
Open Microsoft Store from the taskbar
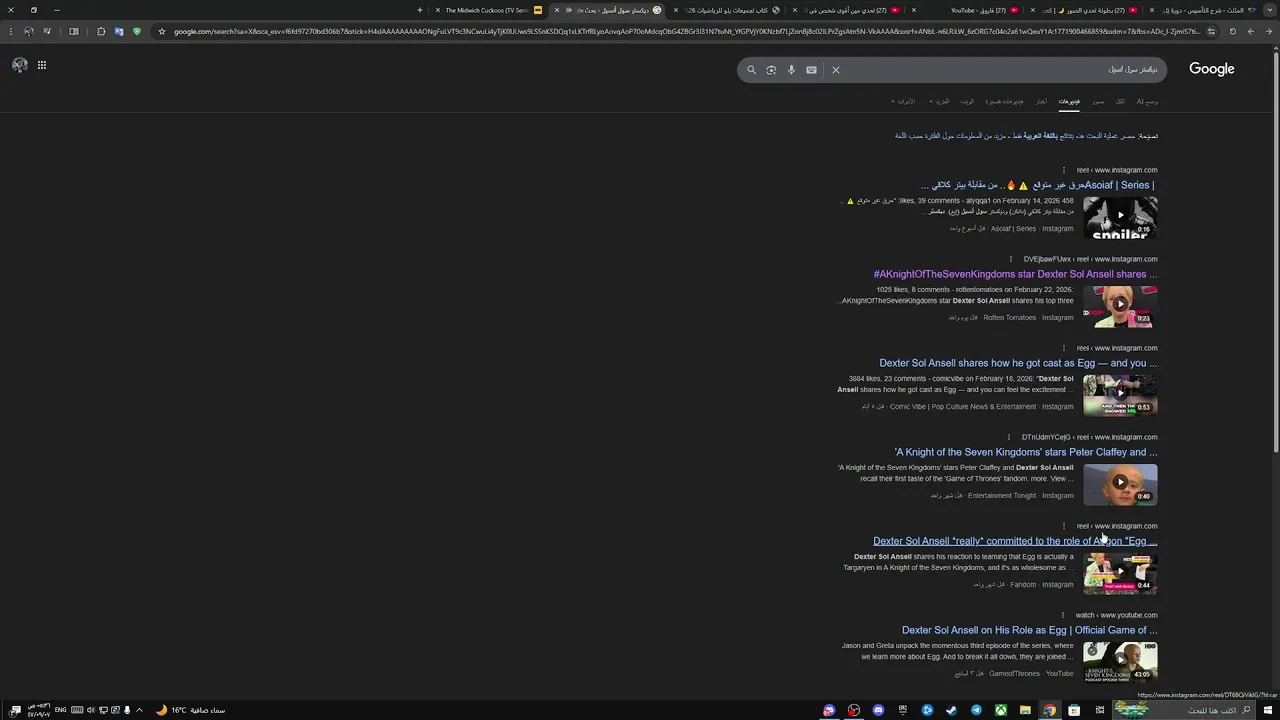1073,710
